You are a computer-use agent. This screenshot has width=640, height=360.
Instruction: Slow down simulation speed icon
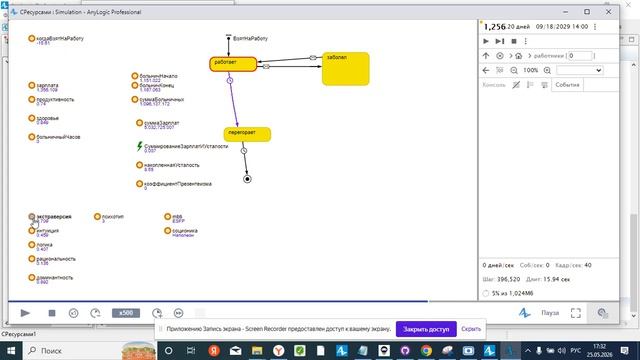[73, 313]
